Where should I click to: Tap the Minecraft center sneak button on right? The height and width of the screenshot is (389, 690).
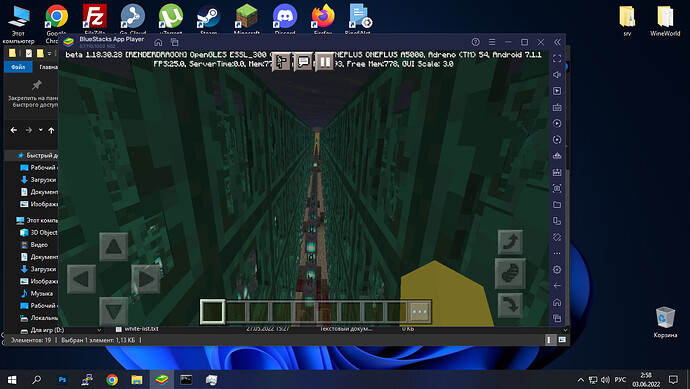[510, 273]
